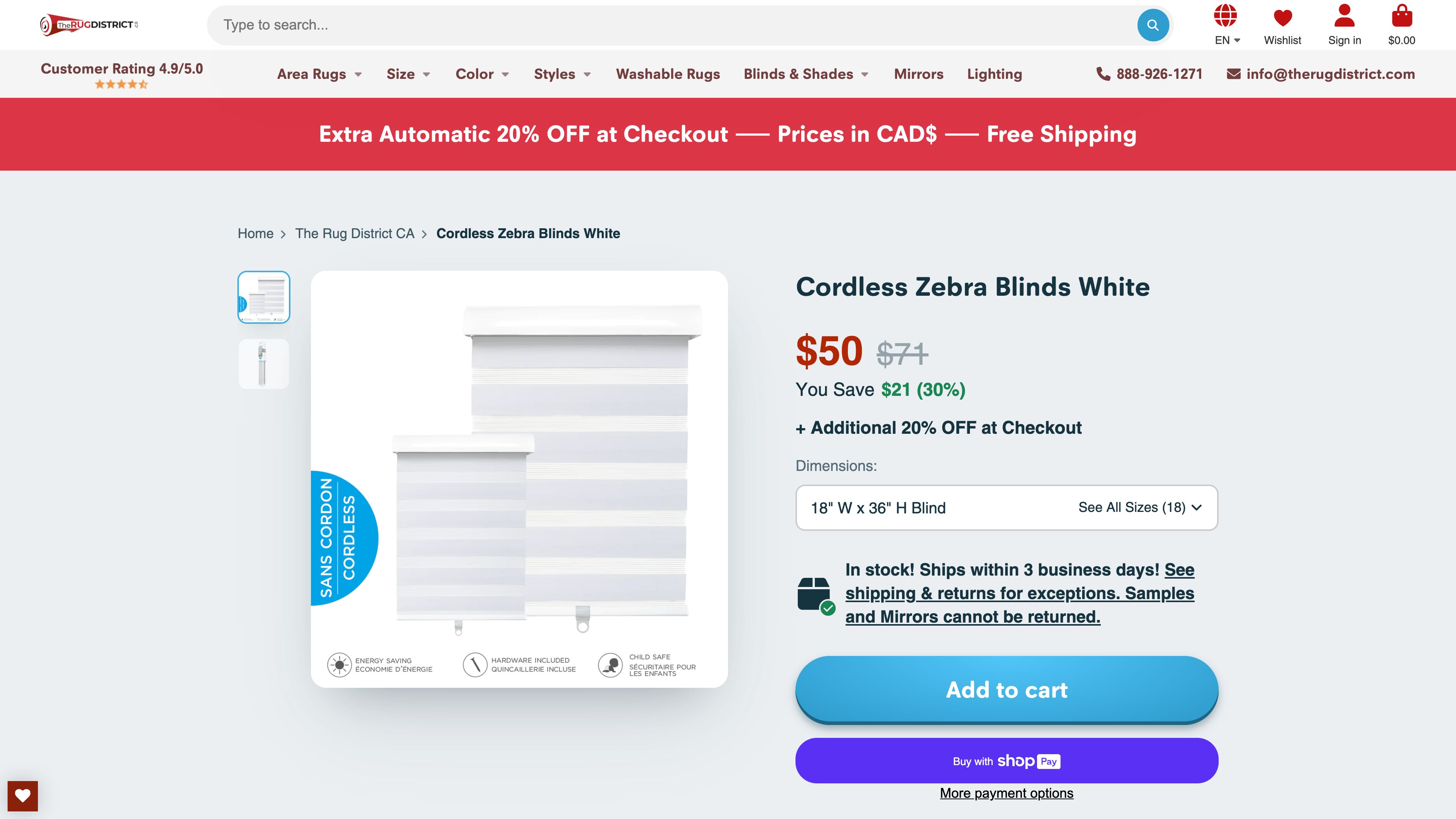Open the Mirrors navigation link
Image resolution: width=1456 pixels, height=819 pixels.
tap(918, 74)
